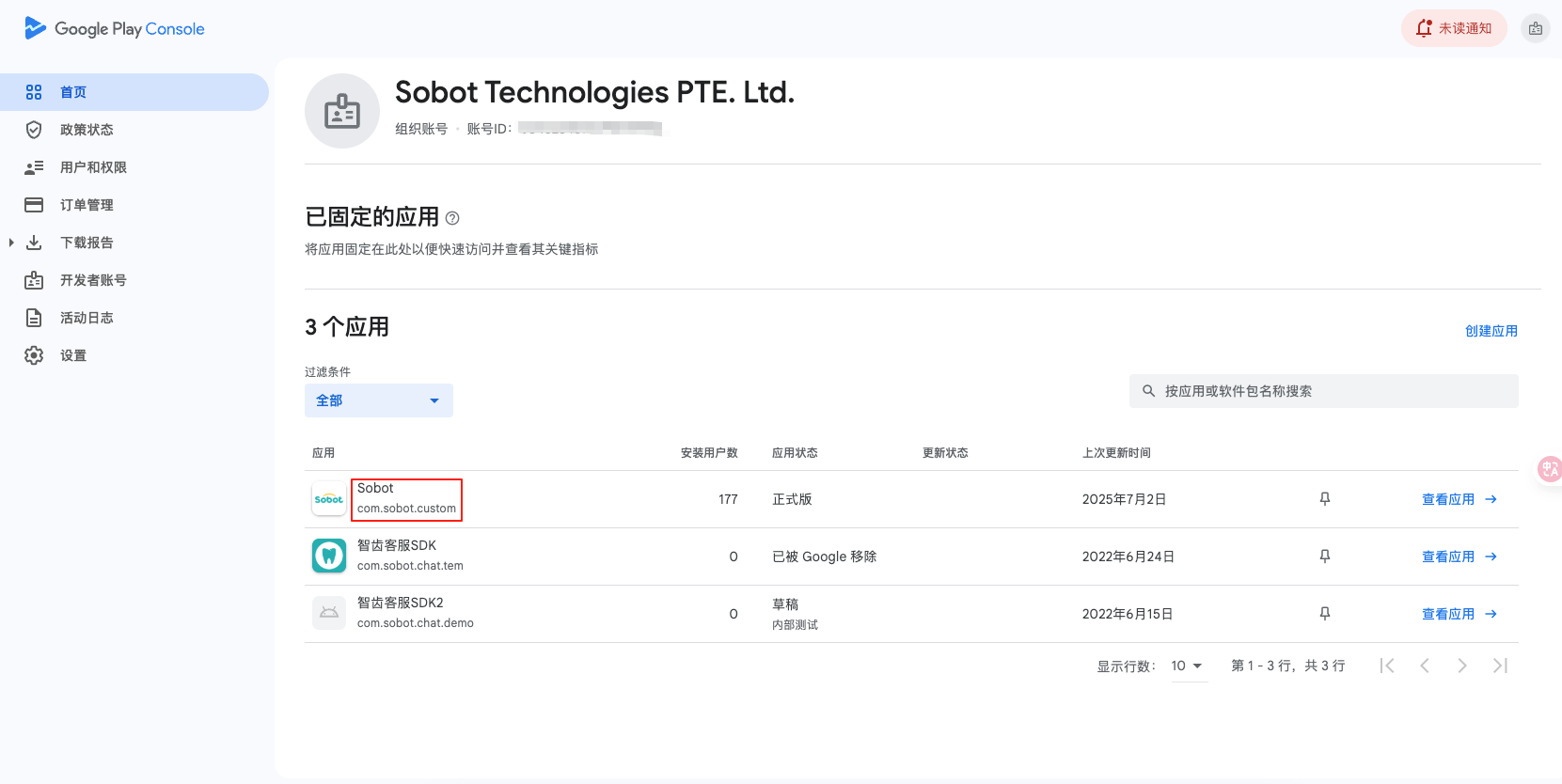Open the rows-per-page 10 dropdown
1562x784 pixels.
point(1189,666)
